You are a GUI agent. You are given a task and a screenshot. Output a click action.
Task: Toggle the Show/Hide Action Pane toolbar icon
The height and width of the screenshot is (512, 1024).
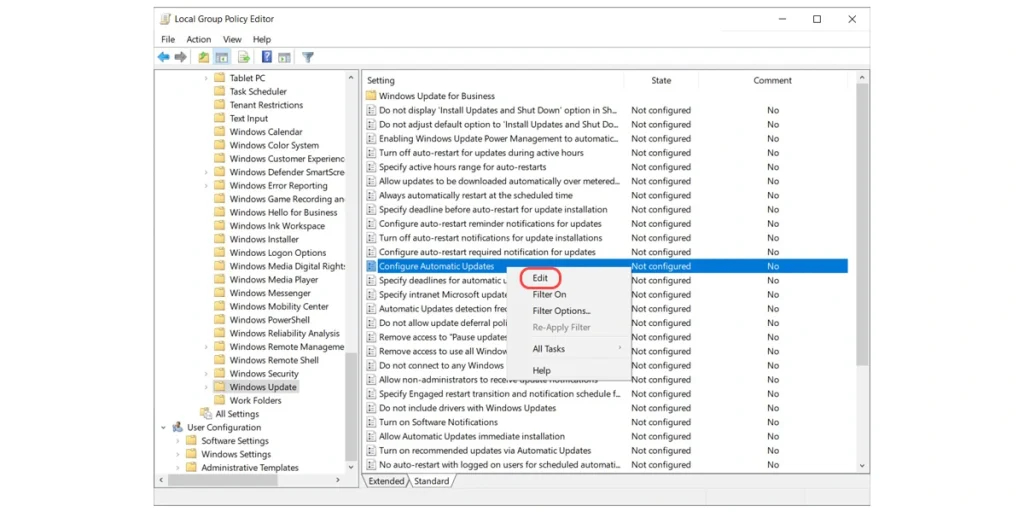tap(284, 57)
